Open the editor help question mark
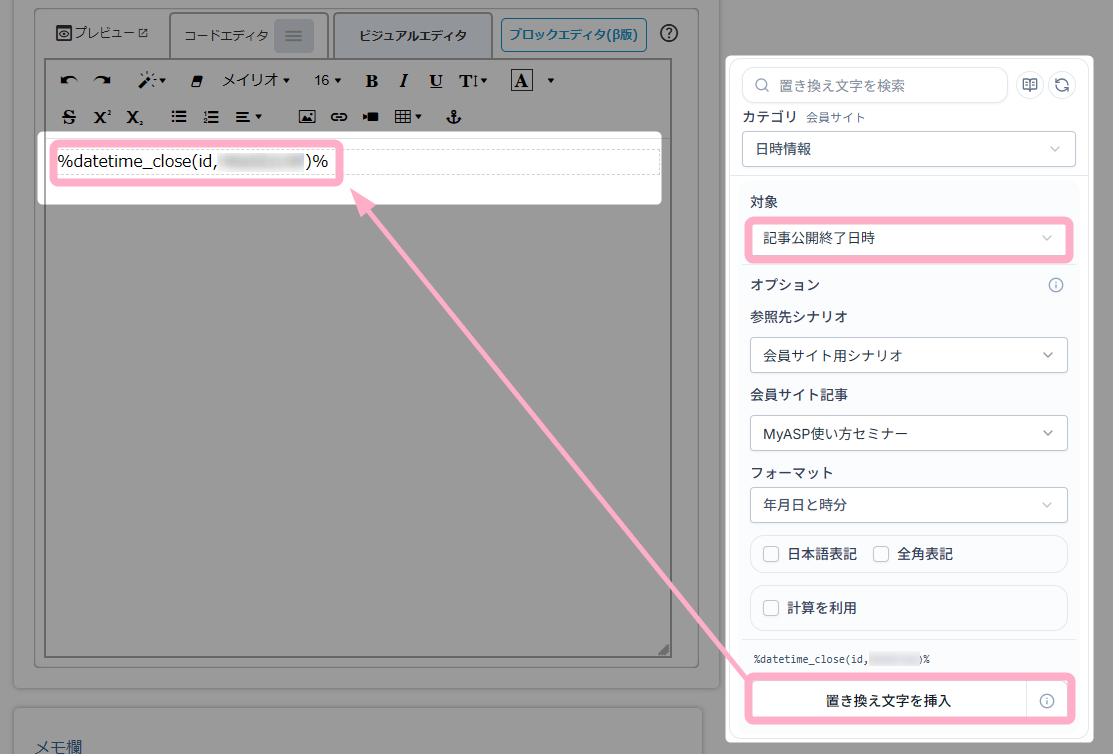 (669, 33)
